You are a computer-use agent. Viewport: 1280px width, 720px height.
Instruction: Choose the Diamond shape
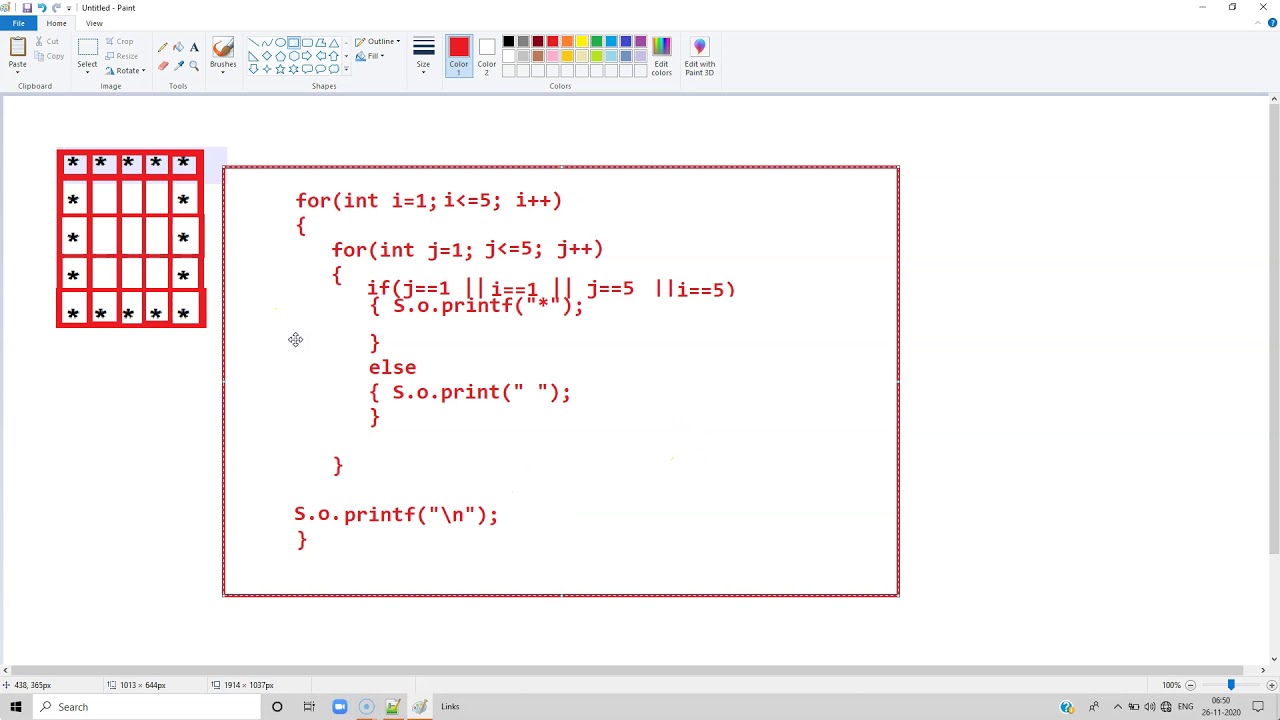[267, 56]
